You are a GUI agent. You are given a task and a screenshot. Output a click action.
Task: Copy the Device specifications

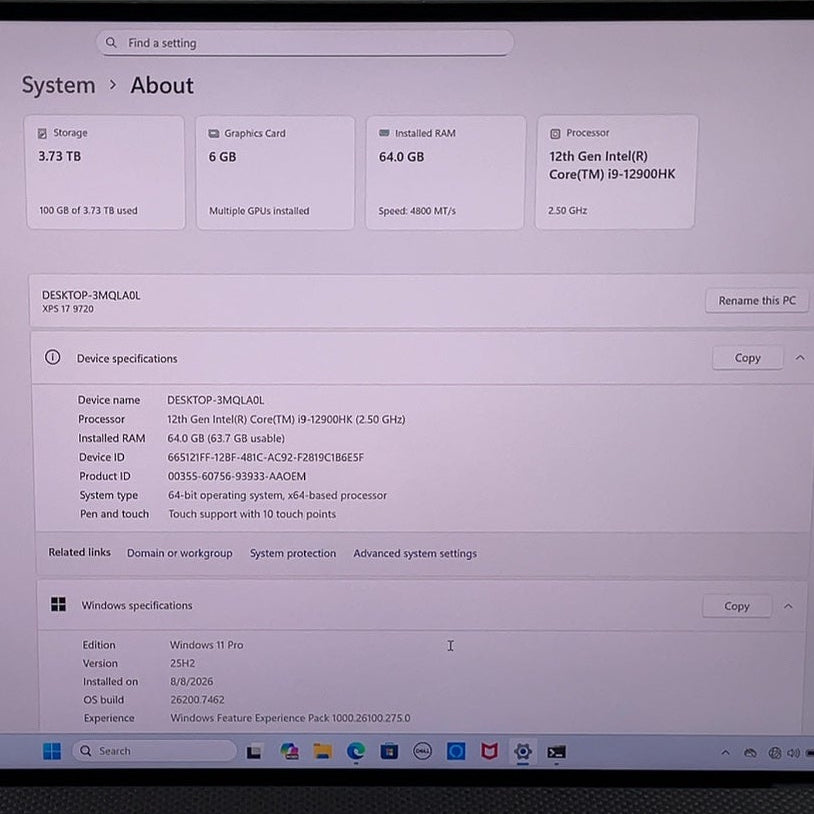coord(748,358)
